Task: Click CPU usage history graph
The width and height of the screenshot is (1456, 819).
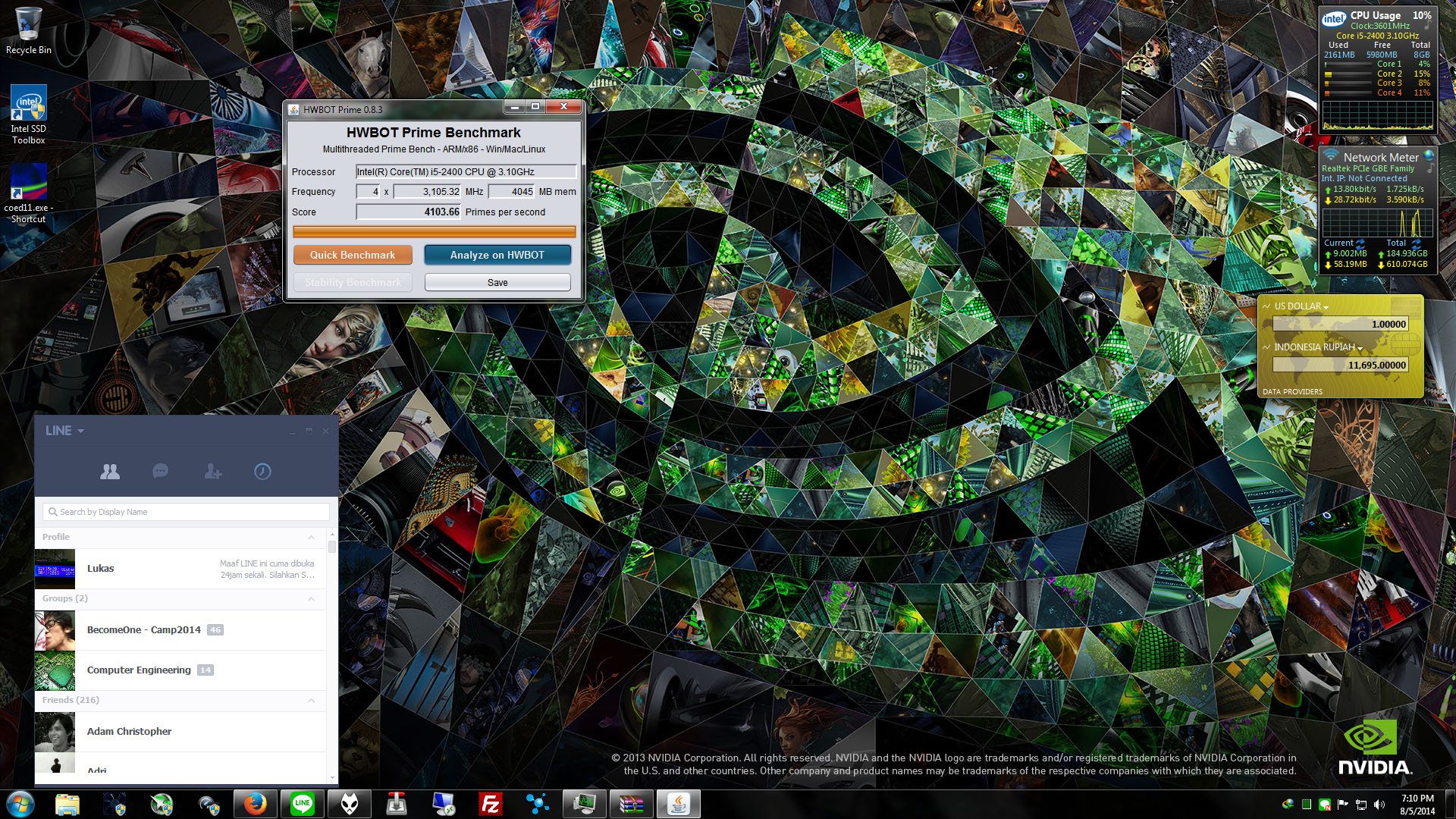Action: 1378,115
